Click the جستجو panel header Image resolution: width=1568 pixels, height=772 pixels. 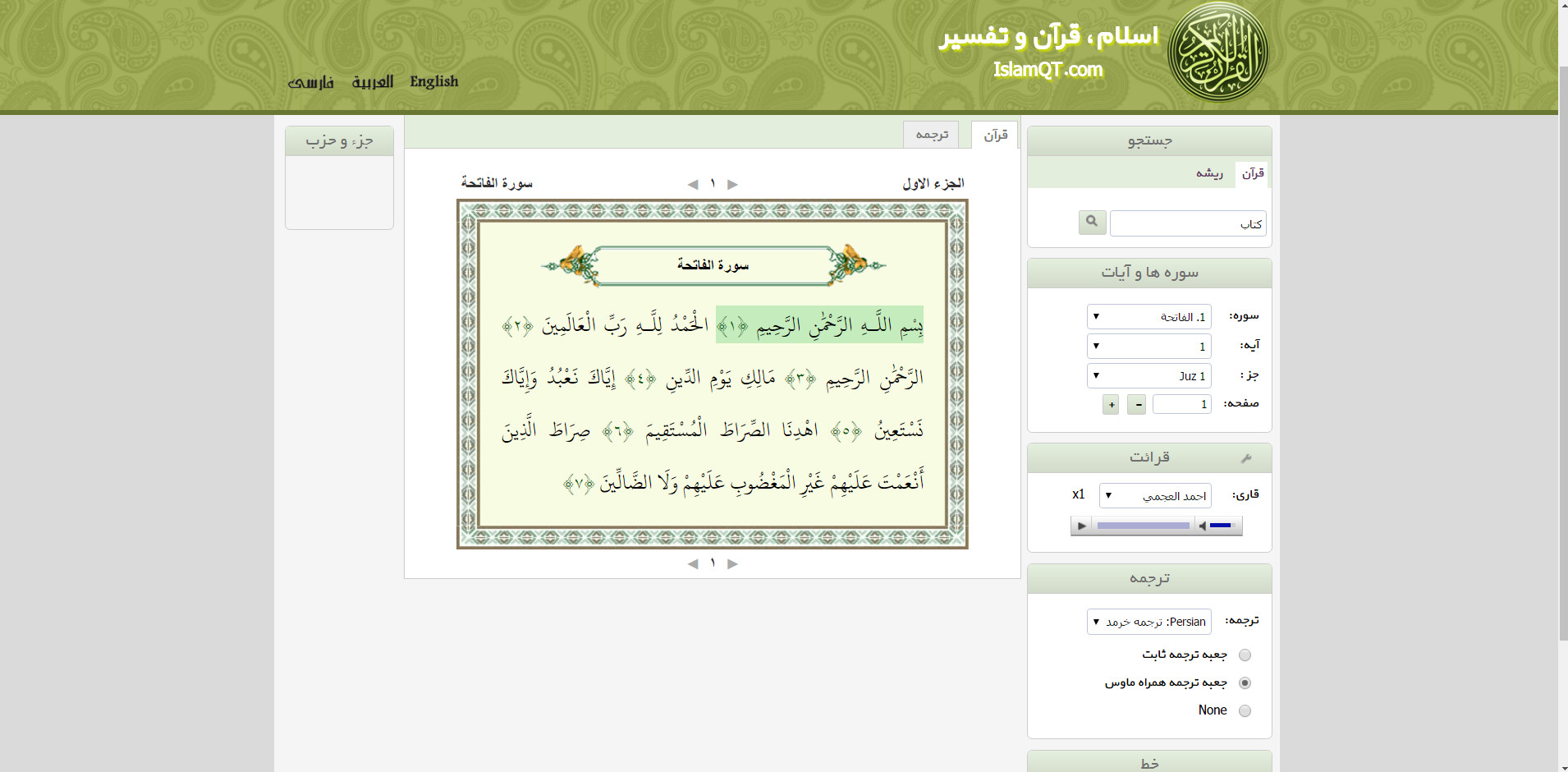(1149, 141)
